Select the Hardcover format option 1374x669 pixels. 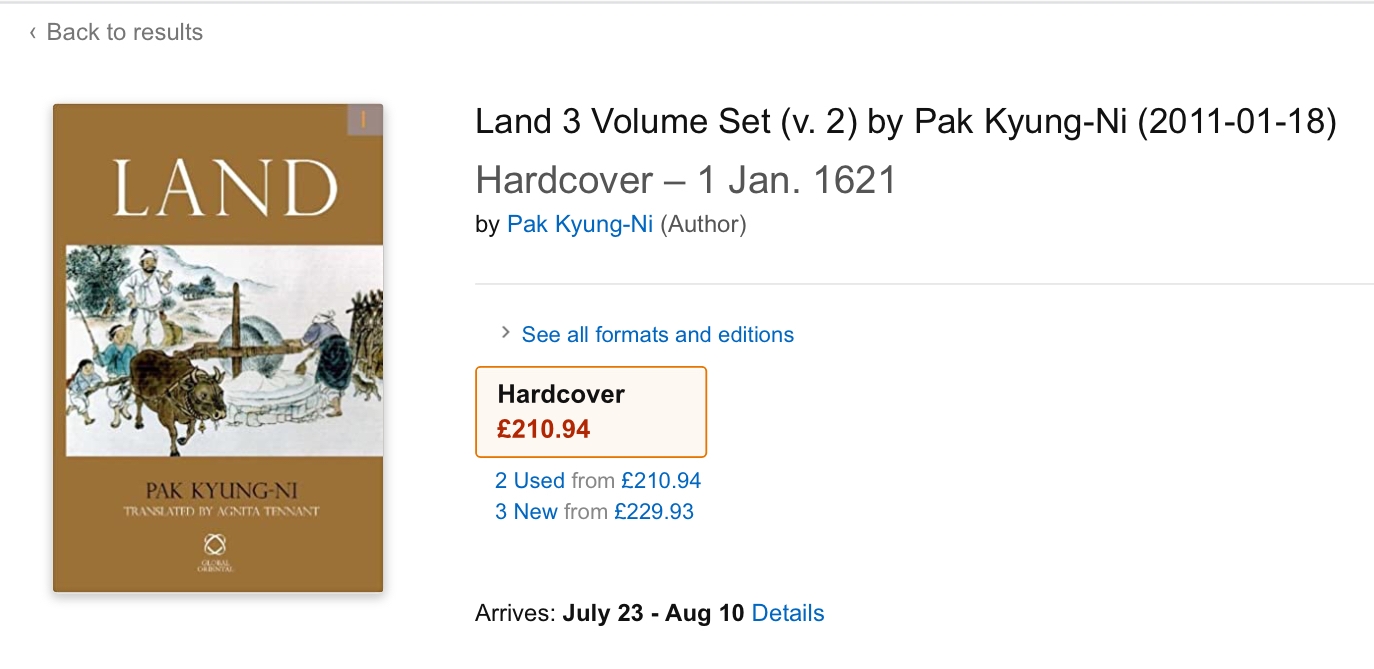[x=591, y=411]
